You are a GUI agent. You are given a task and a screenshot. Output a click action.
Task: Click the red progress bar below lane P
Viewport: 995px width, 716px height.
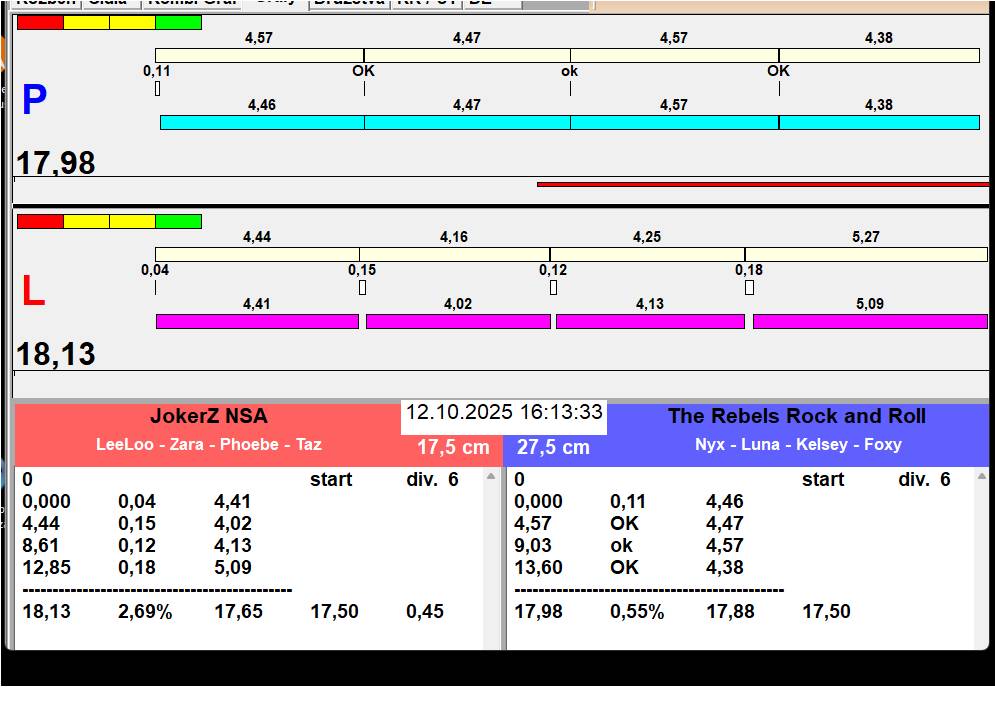click(x=762, y=184)
